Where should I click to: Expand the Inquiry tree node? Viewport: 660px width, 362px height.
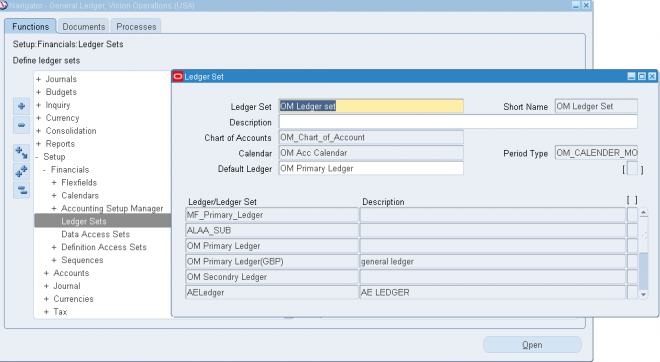point(38,105)
